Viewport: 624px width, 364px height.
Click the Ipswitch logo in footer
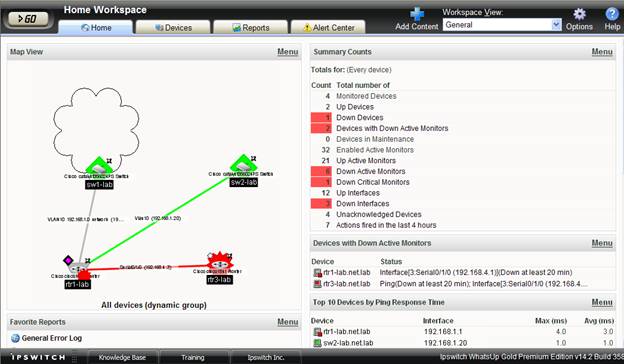coord(38,357)
